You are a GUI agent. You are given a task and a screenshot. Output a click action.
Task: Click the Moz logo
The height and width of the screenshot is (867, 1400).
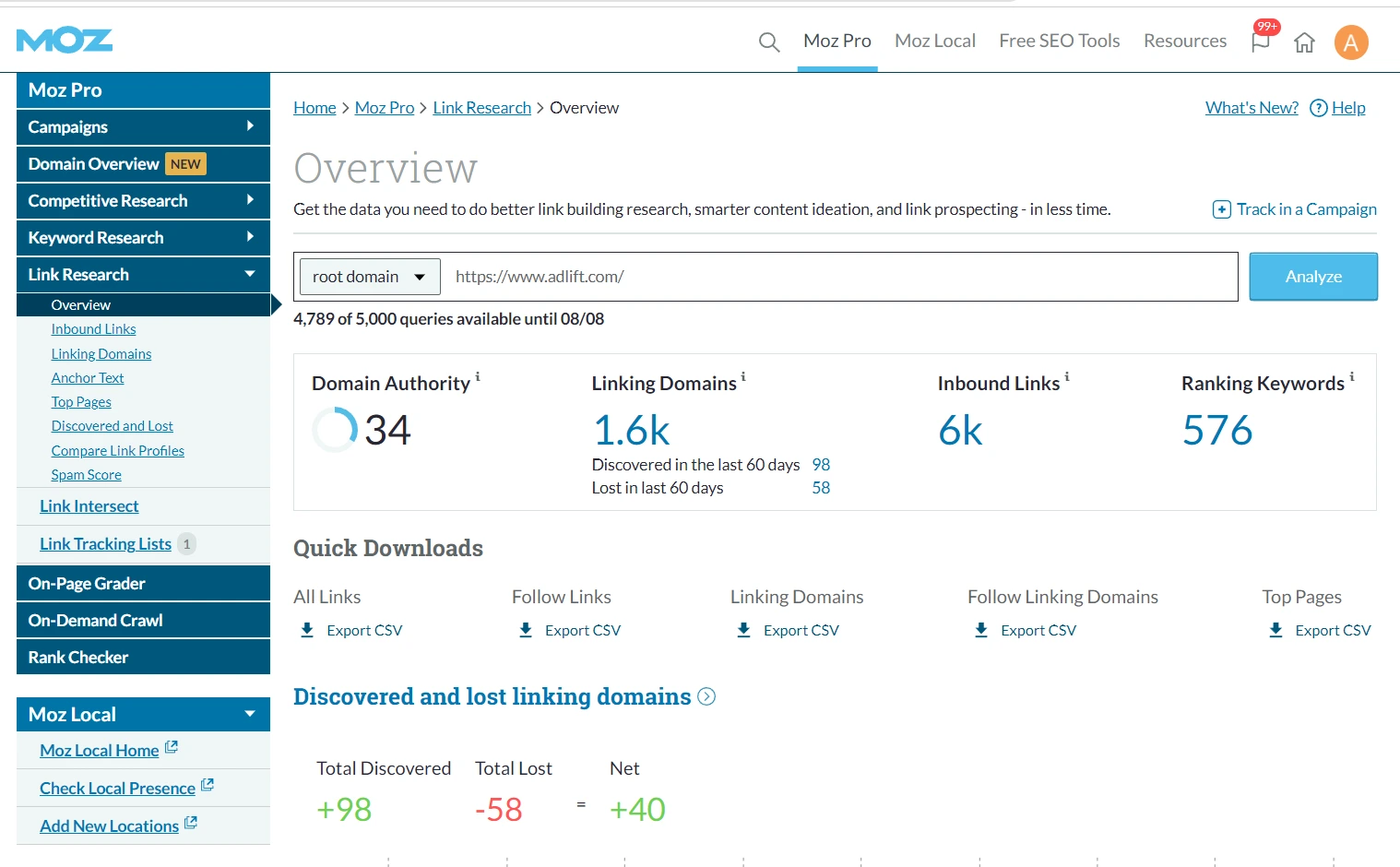coord(65,41)
